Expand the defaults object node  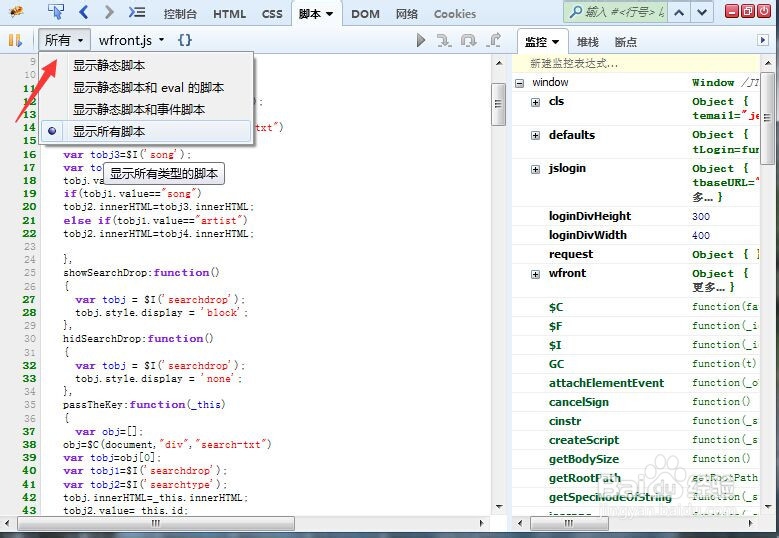point(536,136)
